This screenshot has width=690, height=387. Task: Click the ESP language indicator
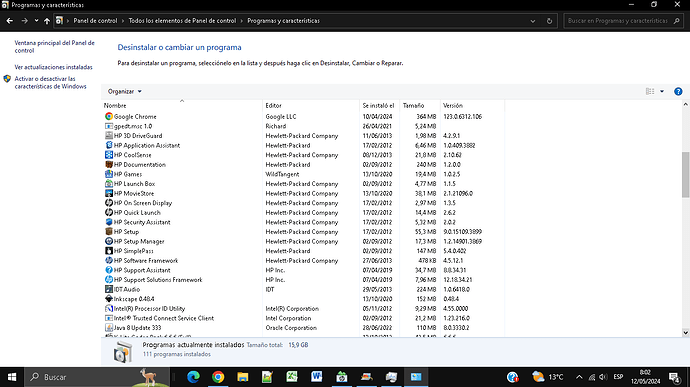[x=618, y=377]
